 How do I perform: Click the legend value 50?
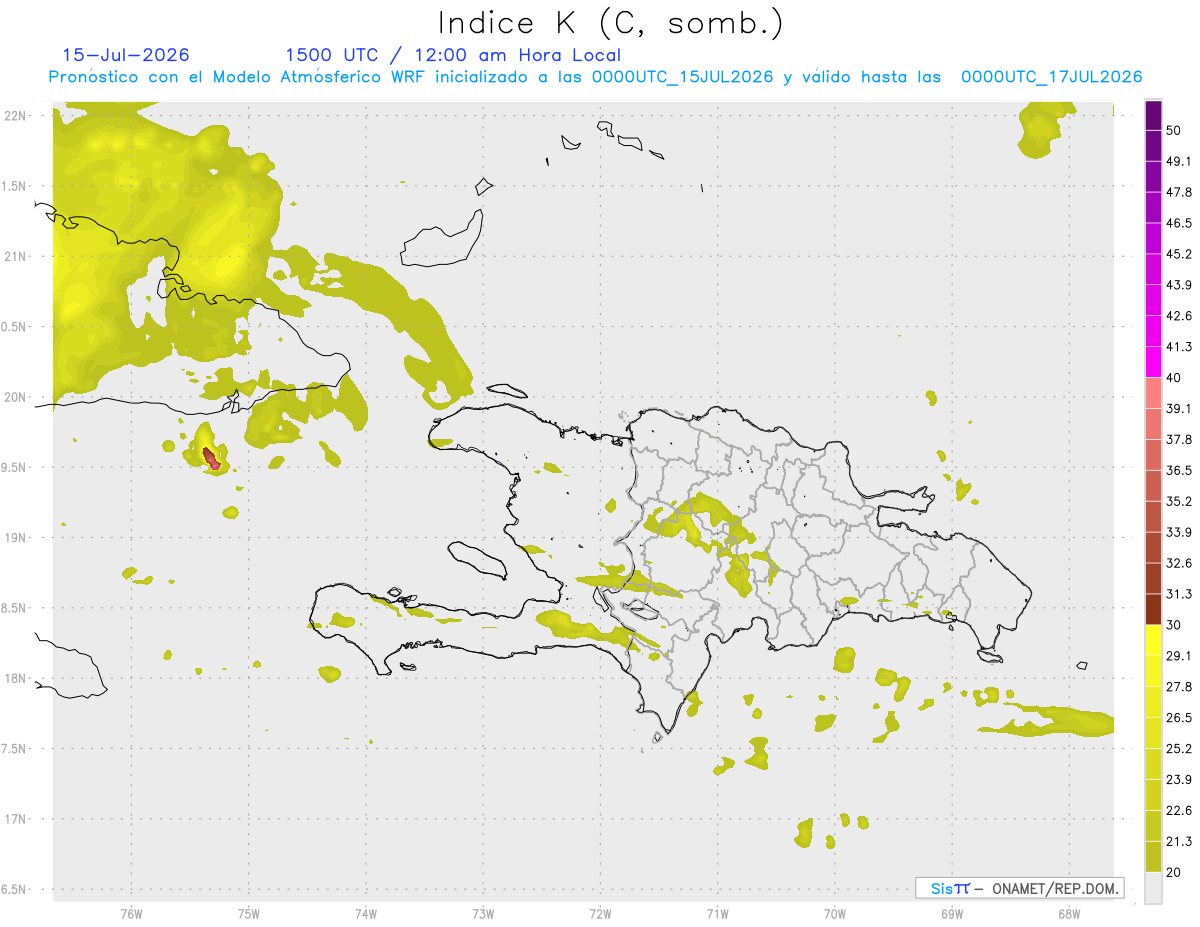(1173, 131)
